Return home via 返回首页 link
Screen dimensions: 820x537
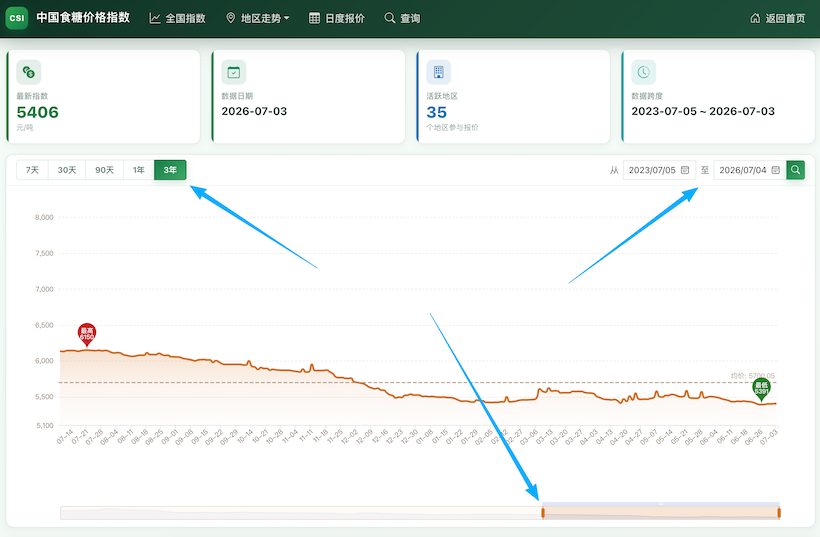778,18
